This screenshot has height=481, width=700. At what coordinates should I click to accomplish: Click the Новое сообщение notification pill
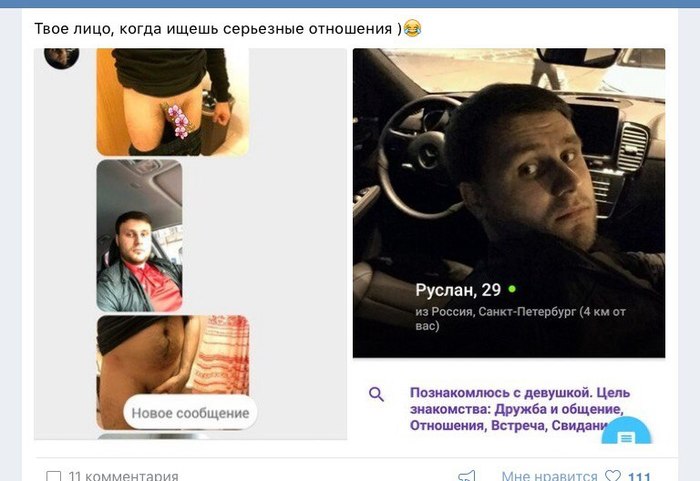190,412
